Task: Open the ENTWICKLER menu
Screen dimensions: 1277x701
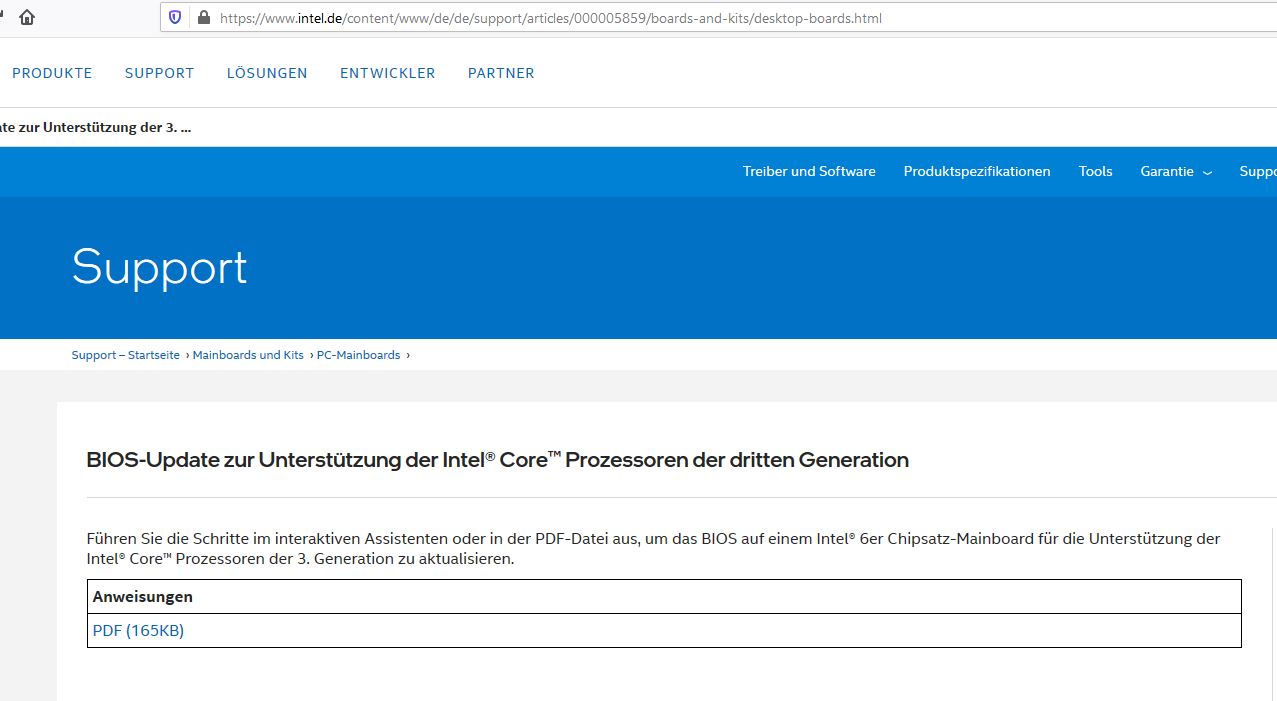Action: coord(387,73)
